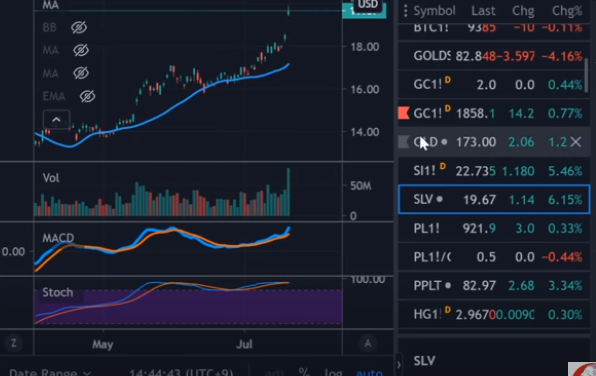
Task: Show the first hidden MA indicator
Action: [81, 50]
